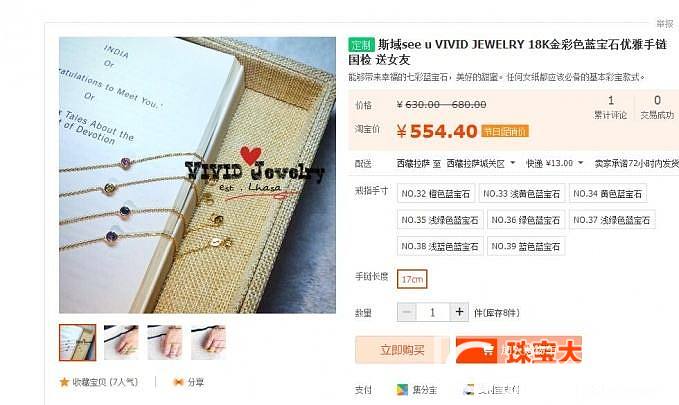Screen dimensions: 679x405
Task: Click the green 定制 badge
Action: point(361,45)
